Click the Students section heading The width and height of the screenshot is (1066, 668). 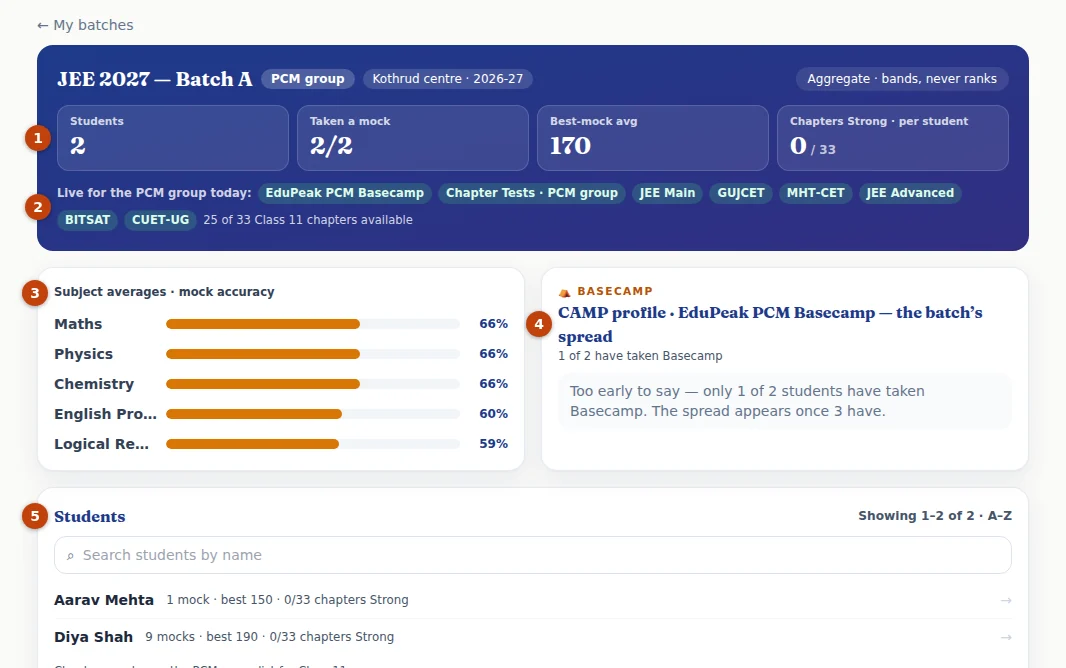coord(90,516)
